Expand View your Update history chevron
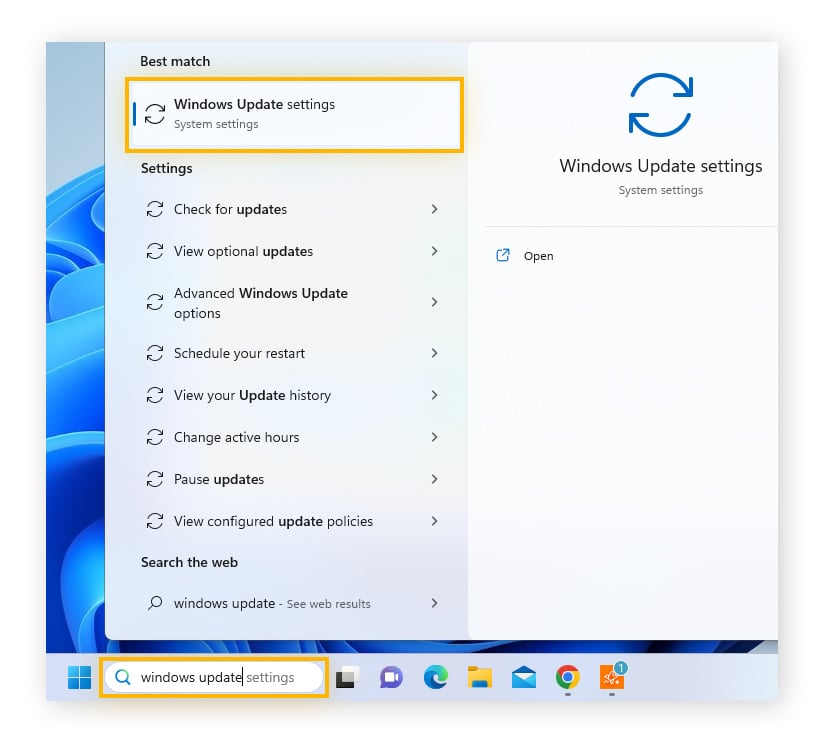Screen dimensions: 823x745 pyautogui.click(x=434, y=395)
